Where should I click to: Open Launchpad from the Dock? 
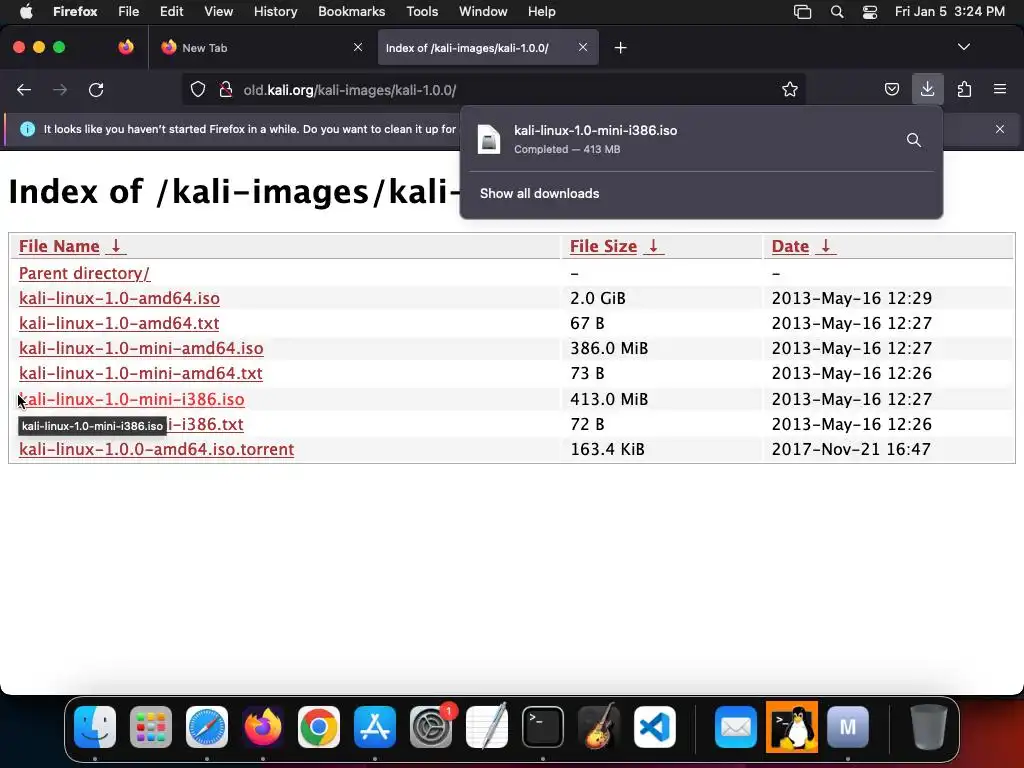click(151, 727)
